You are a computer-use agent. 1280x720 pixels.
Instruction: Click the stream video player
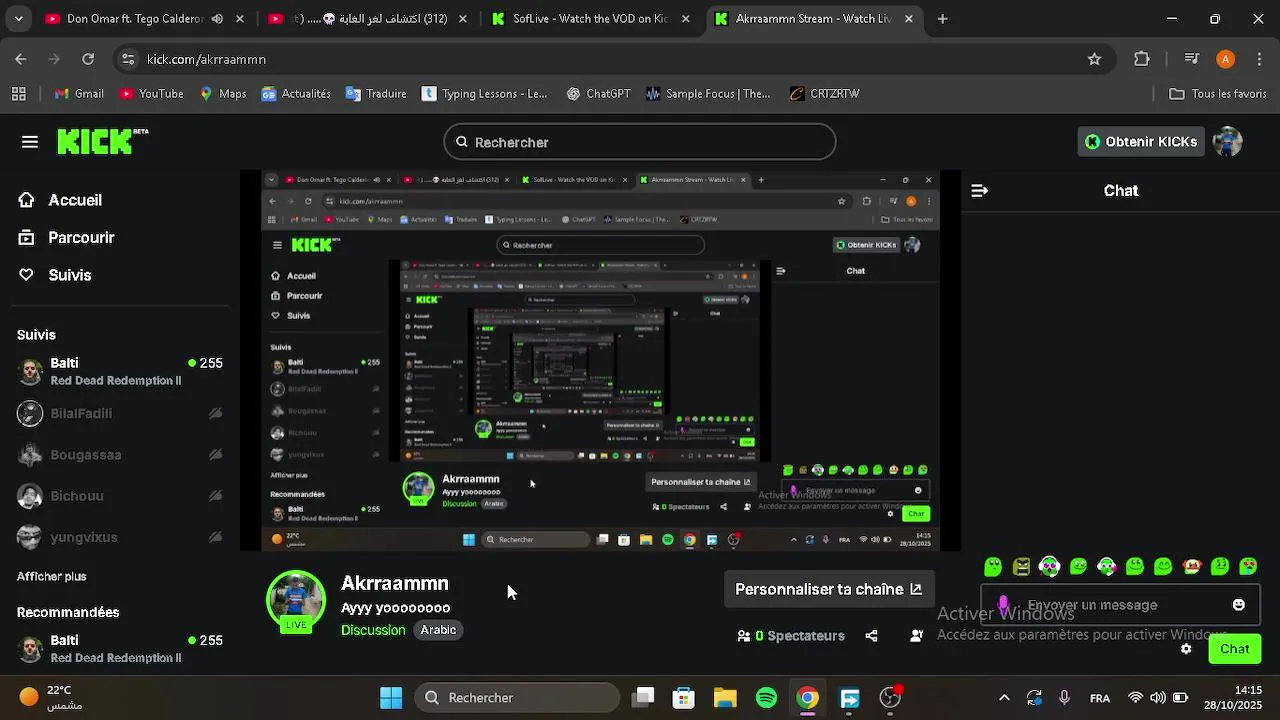point(600,360)
